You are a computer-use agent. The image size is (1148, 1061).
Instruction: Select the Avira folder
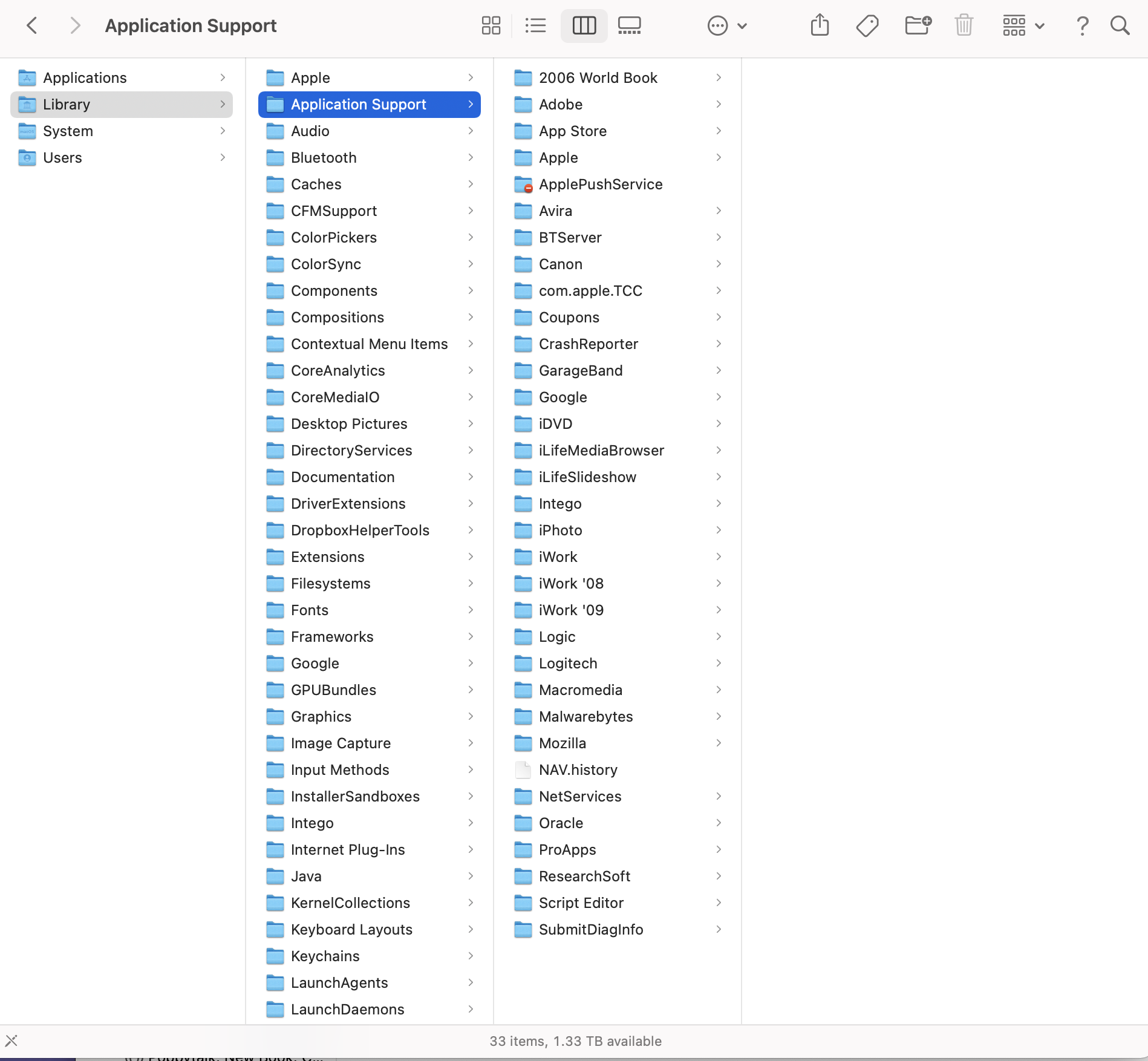(x=618, y=211)
